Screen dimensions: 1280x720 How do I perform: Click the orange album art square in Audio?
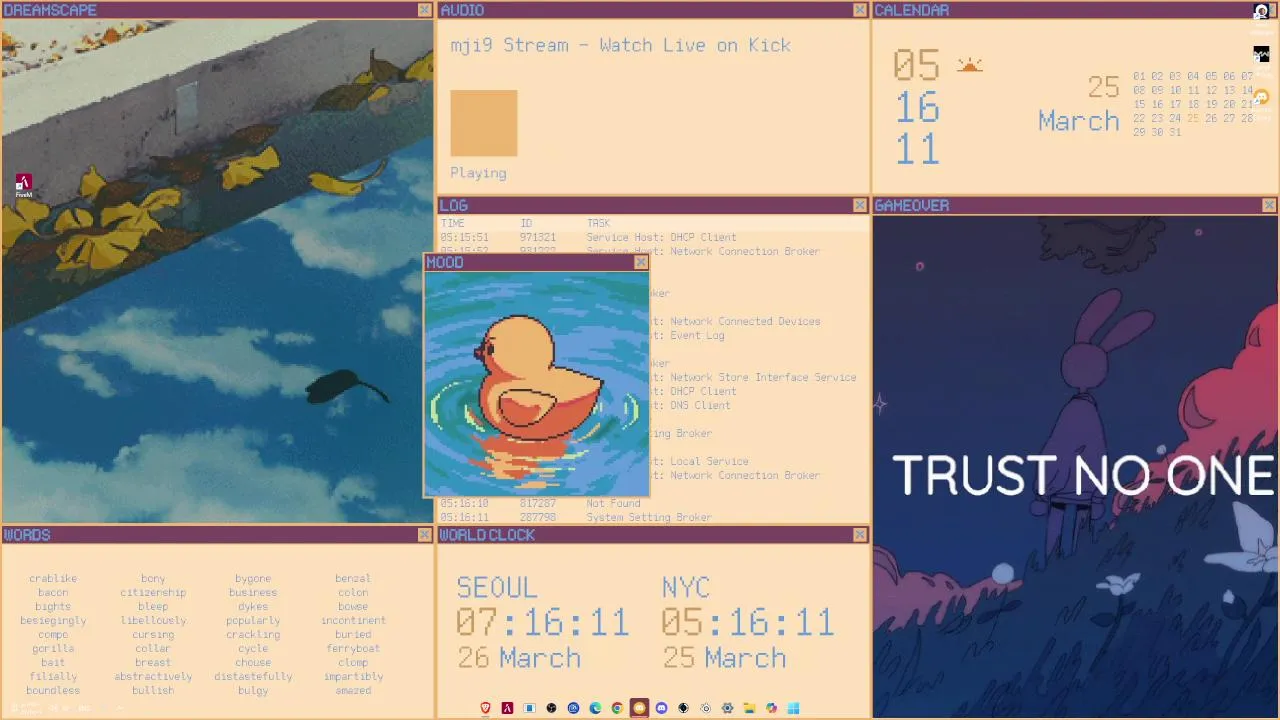click(484, 123)
